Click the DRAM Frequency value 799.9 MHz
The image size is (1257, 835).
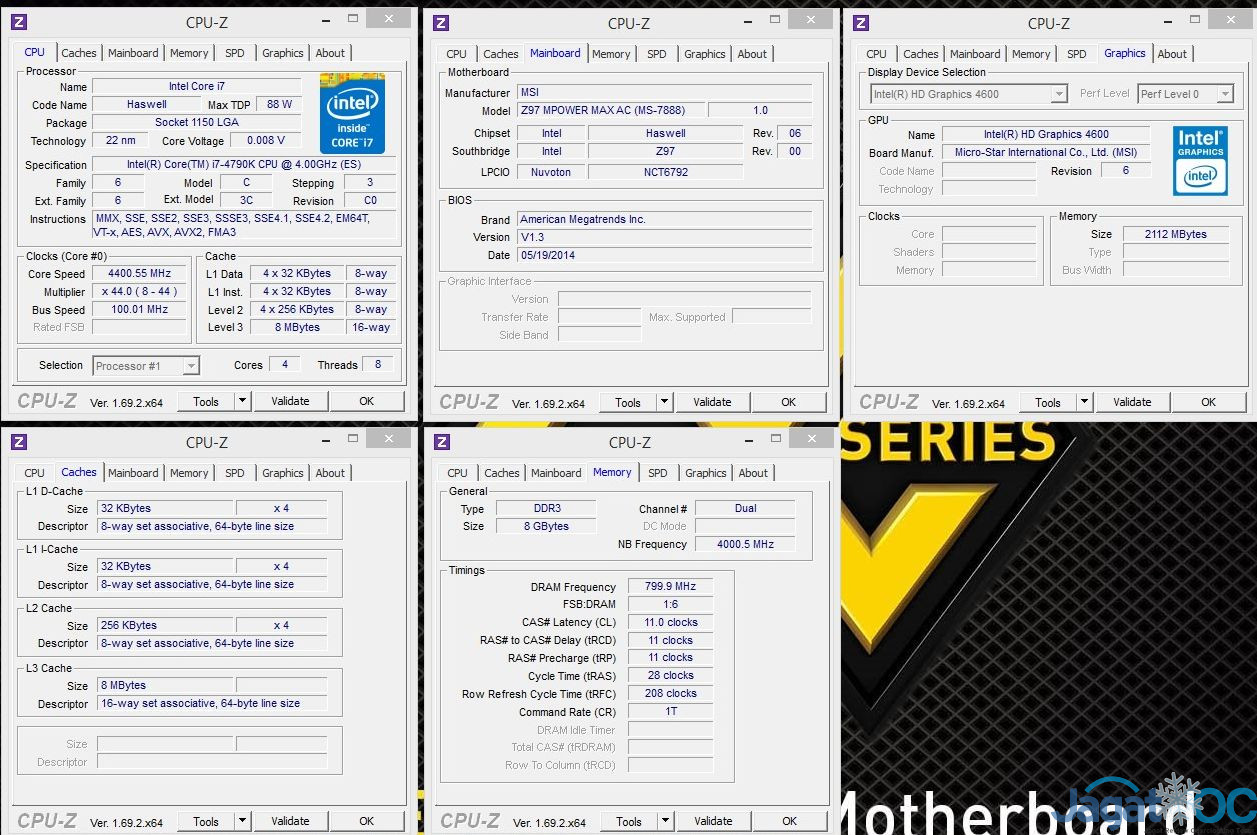670,587
